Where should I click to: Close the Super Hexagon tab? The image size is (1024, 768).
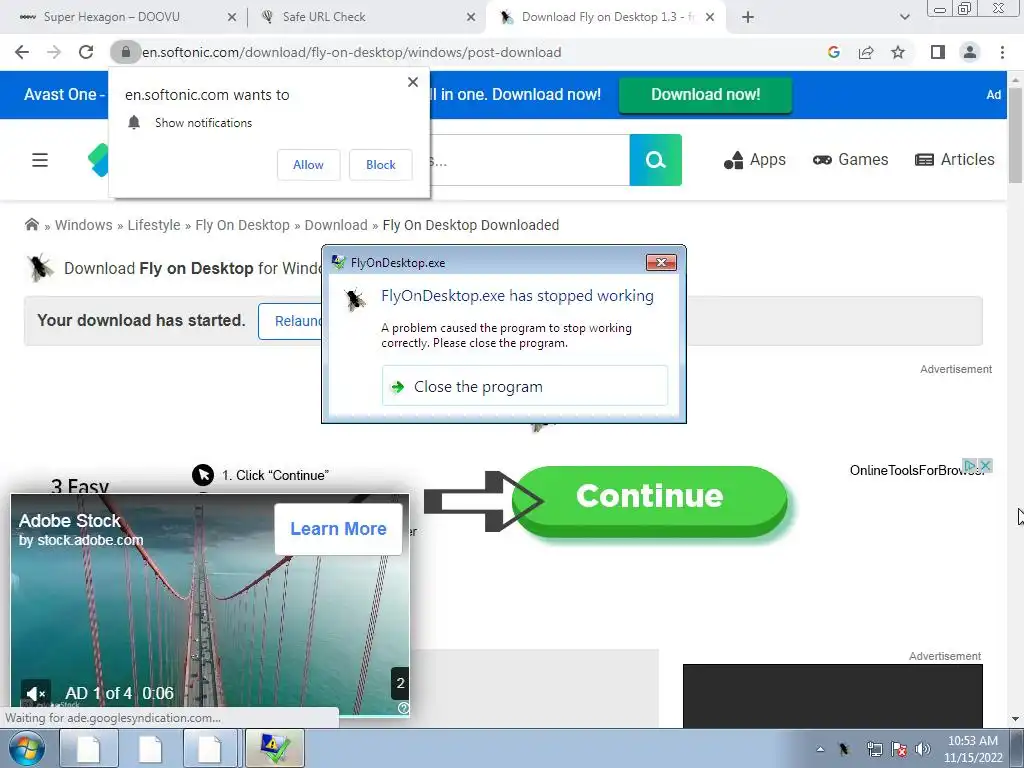(232, 18)
